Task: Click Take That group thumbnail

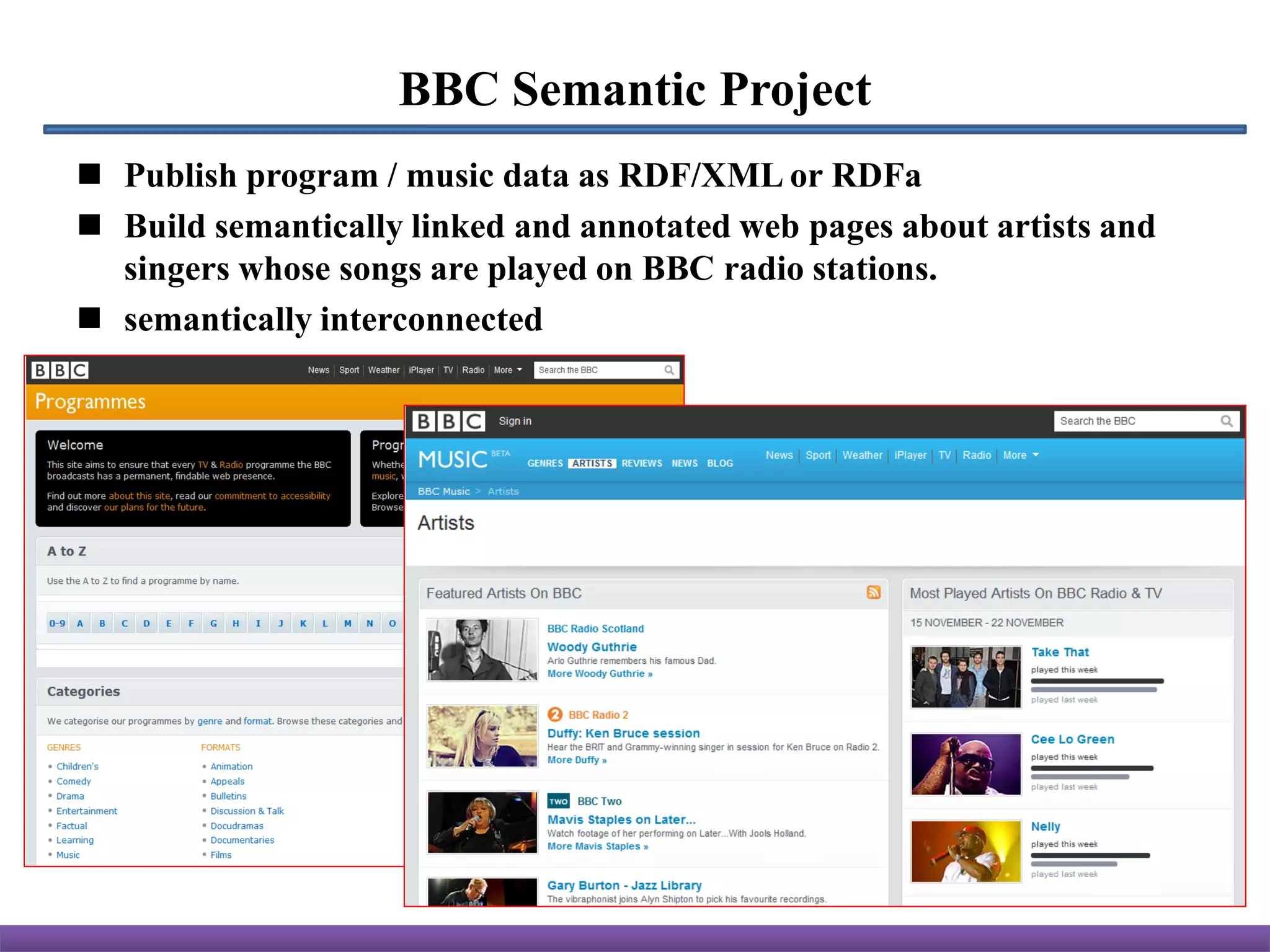Action: pyautogui.click(x=966, y=677)
